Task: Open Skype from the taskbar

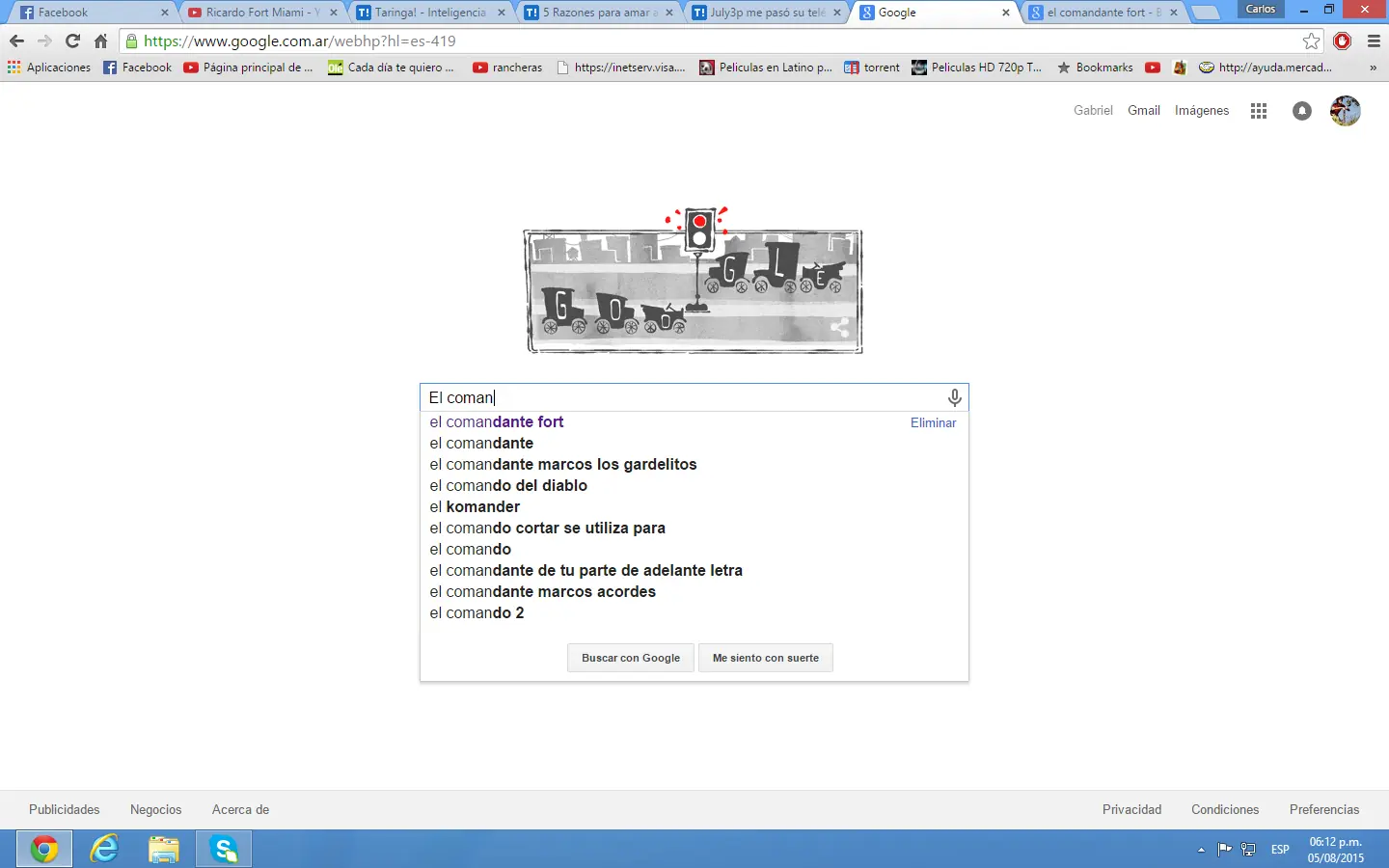Action: (224, 849)
